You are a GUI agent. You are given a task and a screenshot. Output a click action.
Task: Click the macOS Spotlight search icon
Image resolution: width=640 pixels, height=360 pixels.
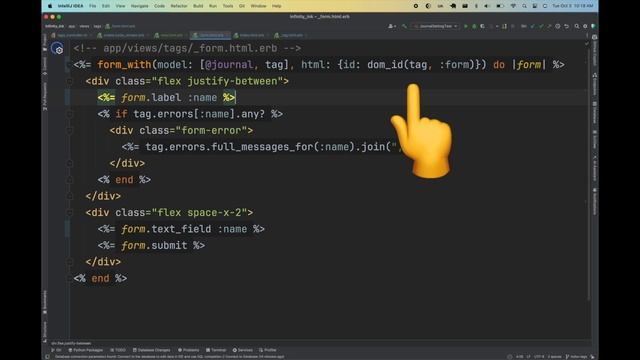click(524, 6)
